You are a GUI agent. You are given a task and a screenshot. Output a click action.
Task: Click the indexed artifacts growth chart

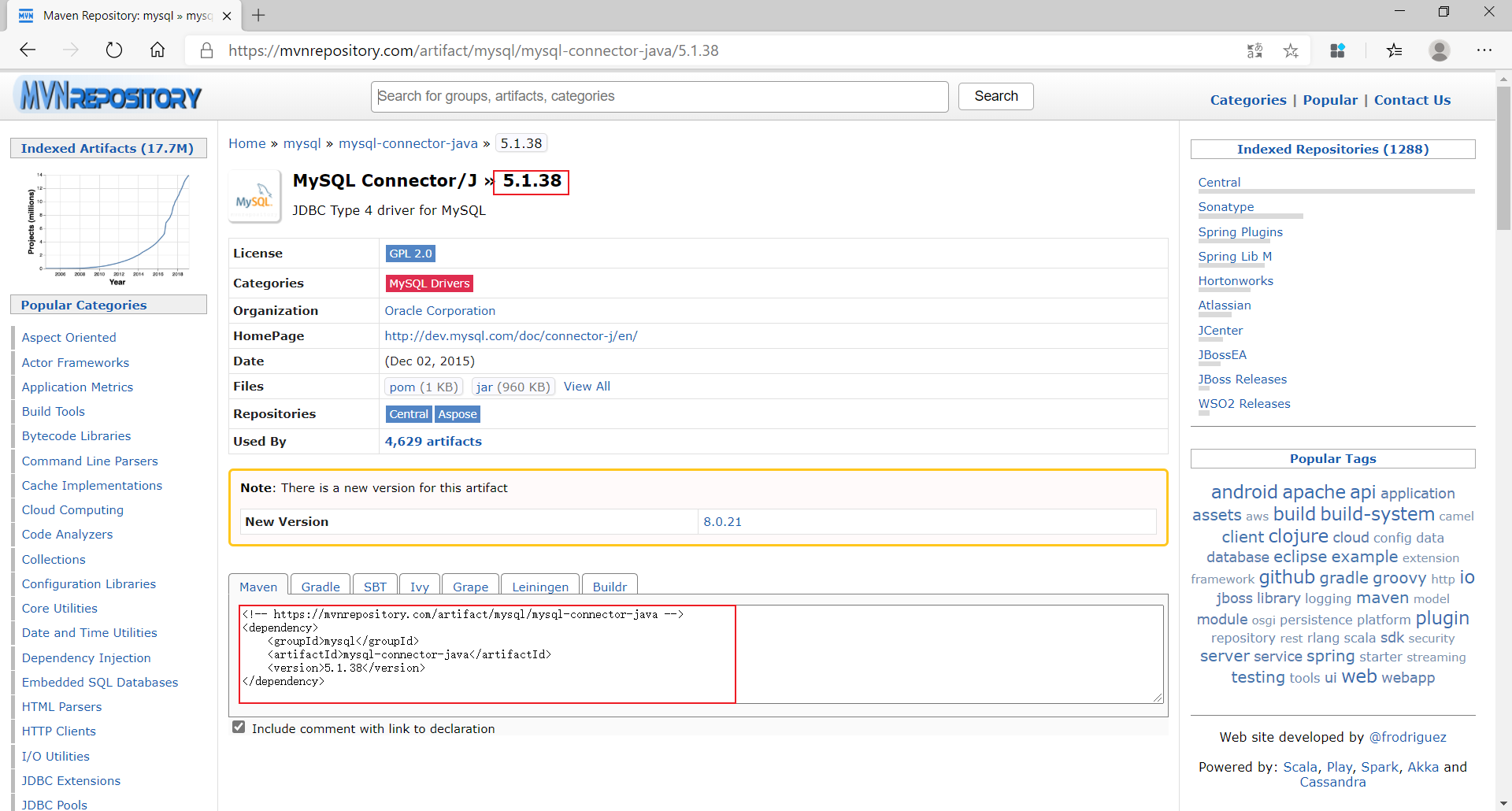coord(109,228)
